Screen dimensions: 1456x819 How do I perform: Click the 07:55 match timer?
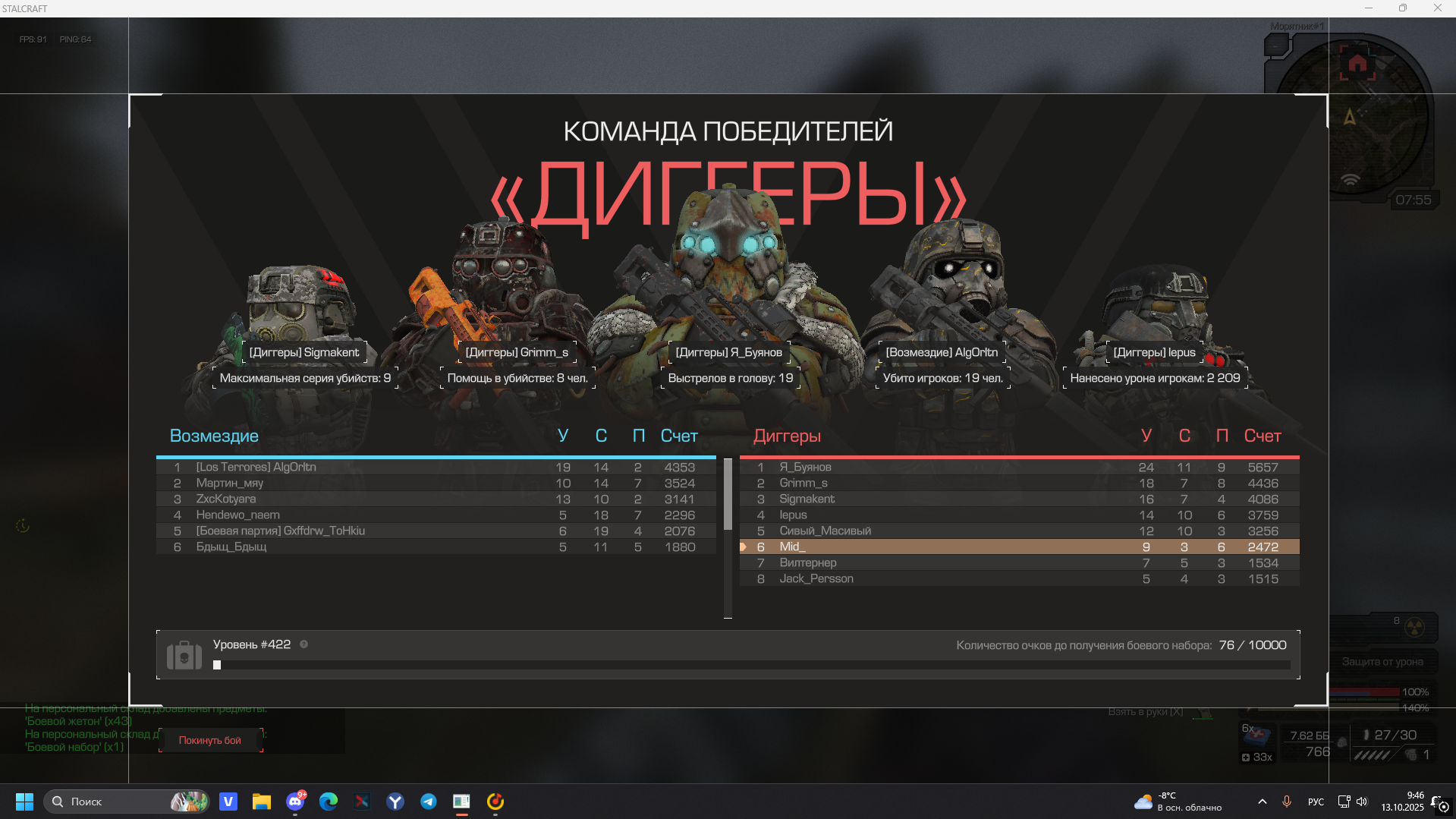(x=1414, y=200)
